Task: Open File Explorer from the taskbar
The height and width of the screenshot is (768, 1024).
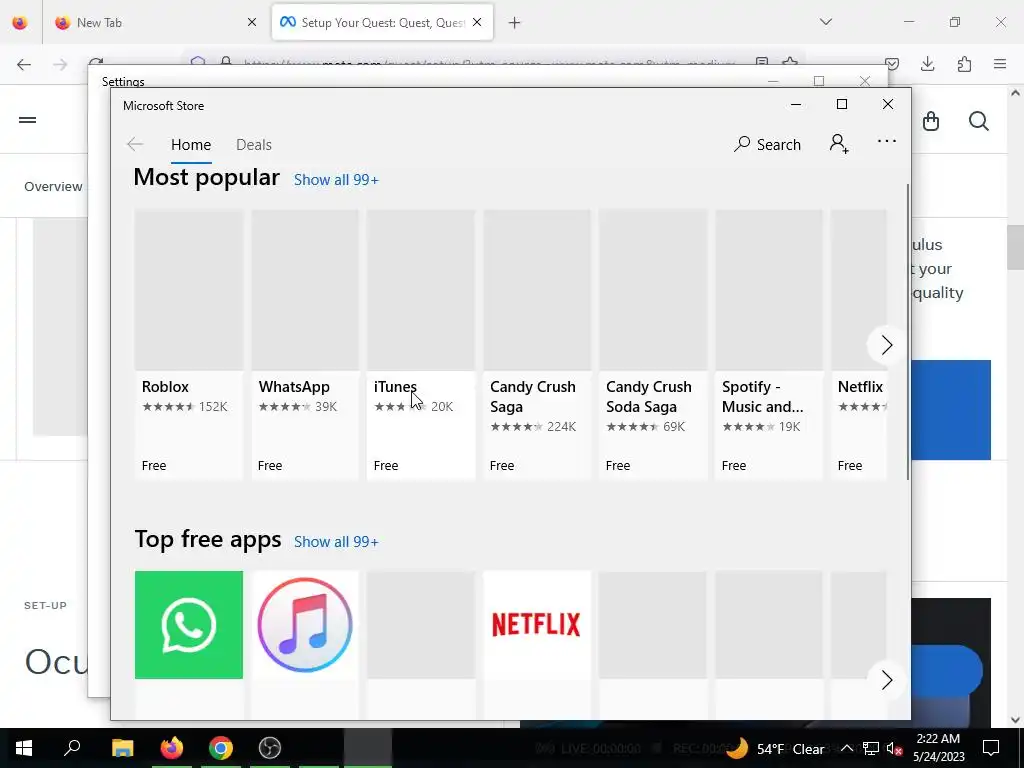Action: click(122, 748)
